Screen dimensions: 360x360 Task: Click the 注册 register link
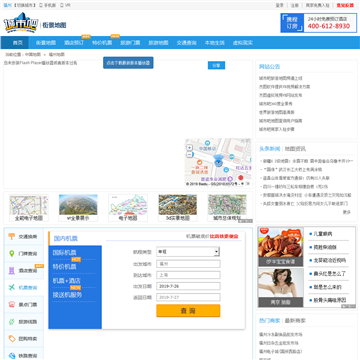pos(294,5)
